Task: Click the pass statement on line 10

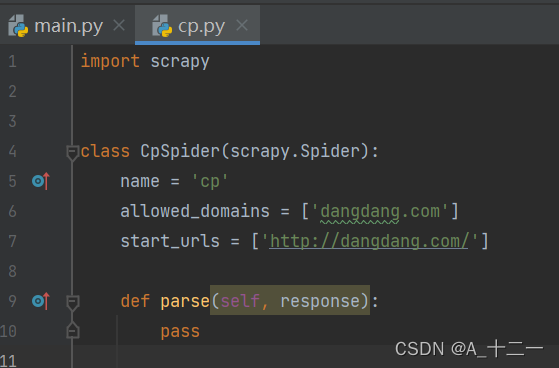Action: click(180, 332)
